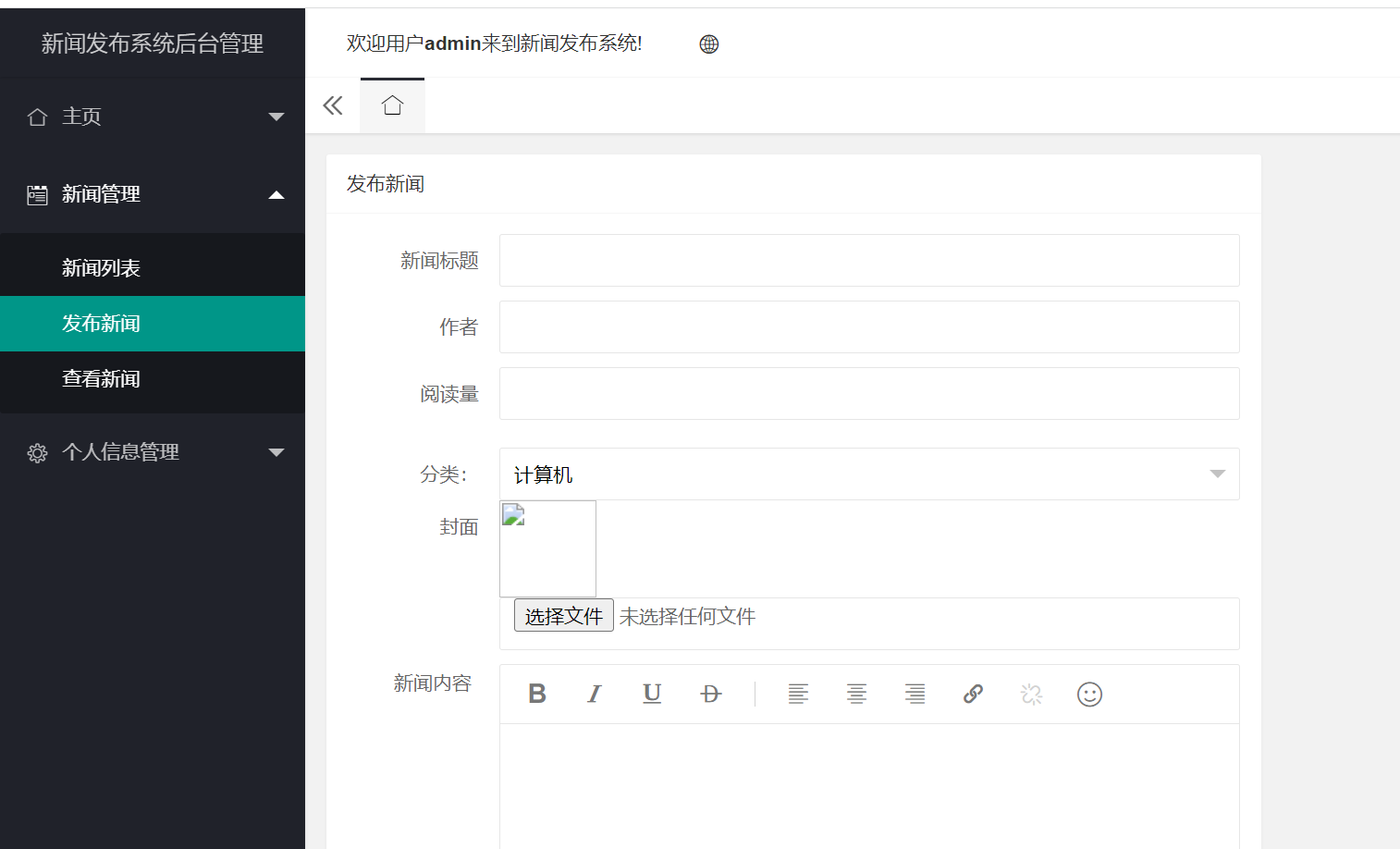Focus the 阅读量 input field

click(869, 393)
